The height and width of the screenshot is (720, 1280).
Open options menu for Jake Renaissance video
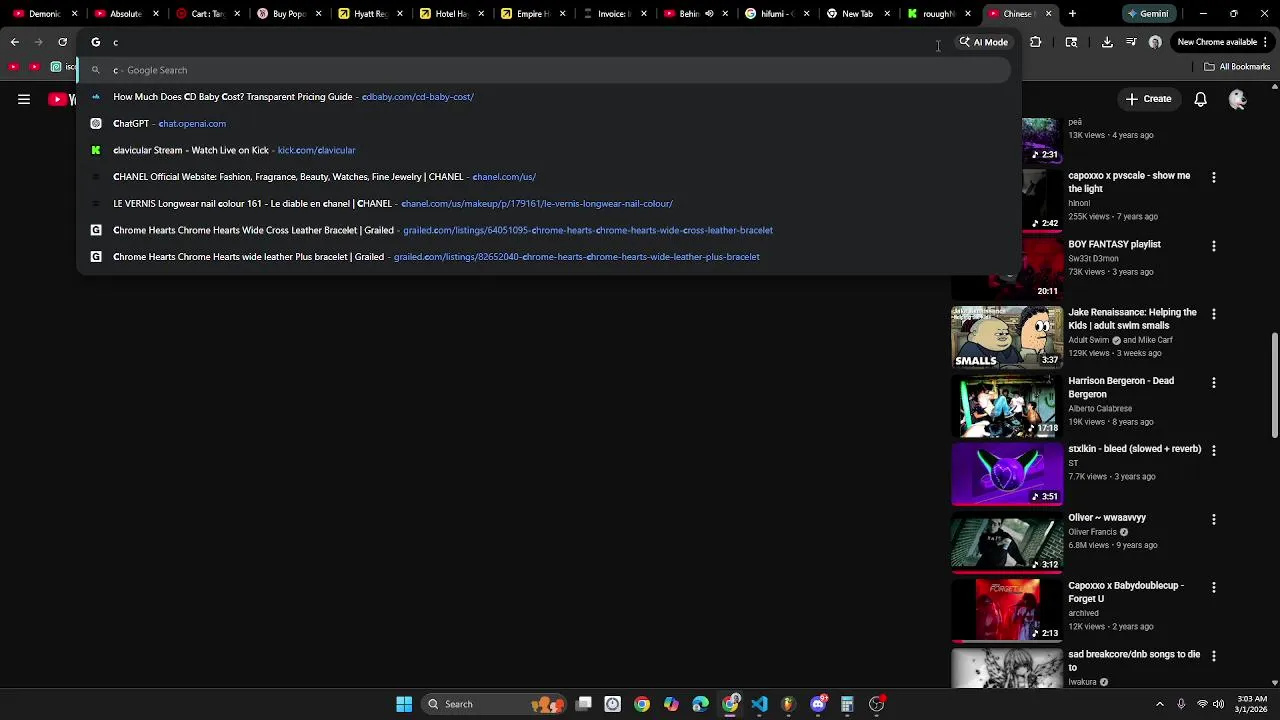tap(1214, 314)
